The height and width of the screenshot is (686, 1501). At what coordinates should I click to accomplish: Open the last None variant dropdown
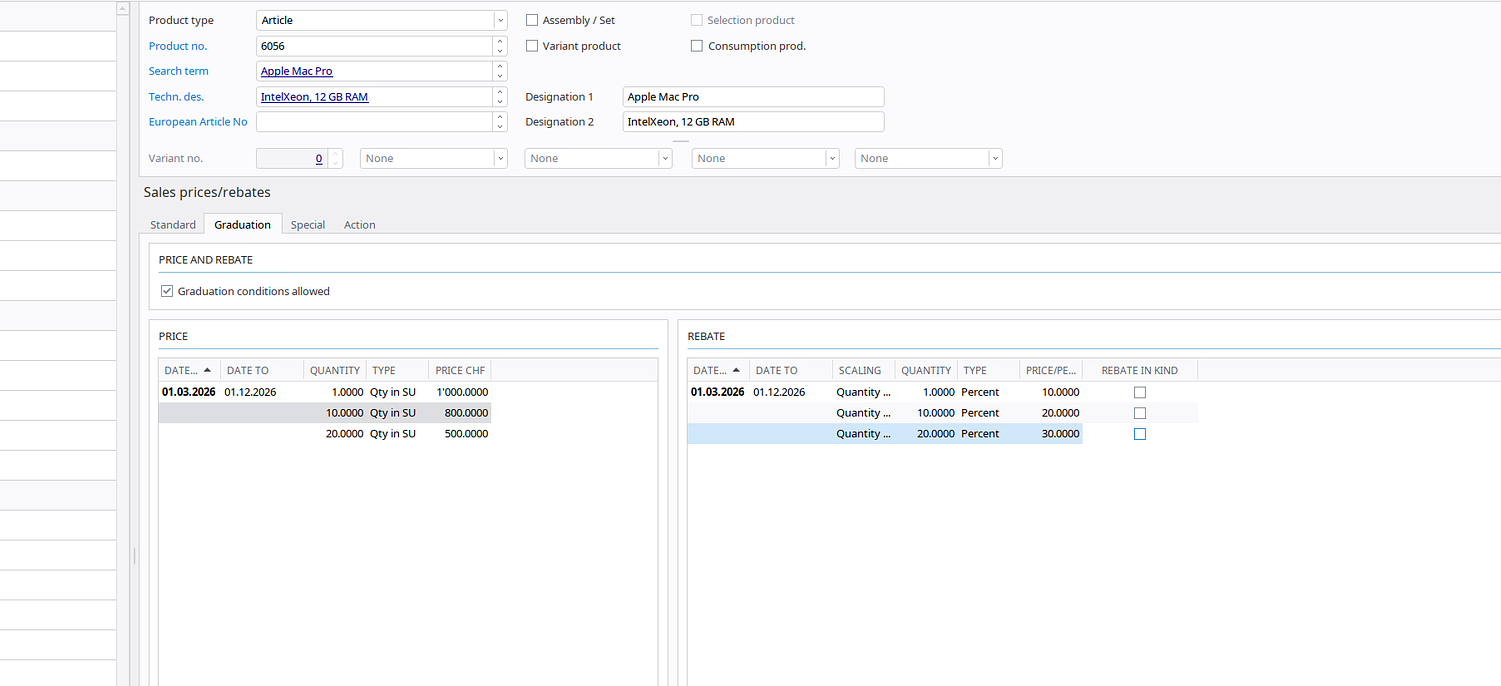(x=994, y=158)
